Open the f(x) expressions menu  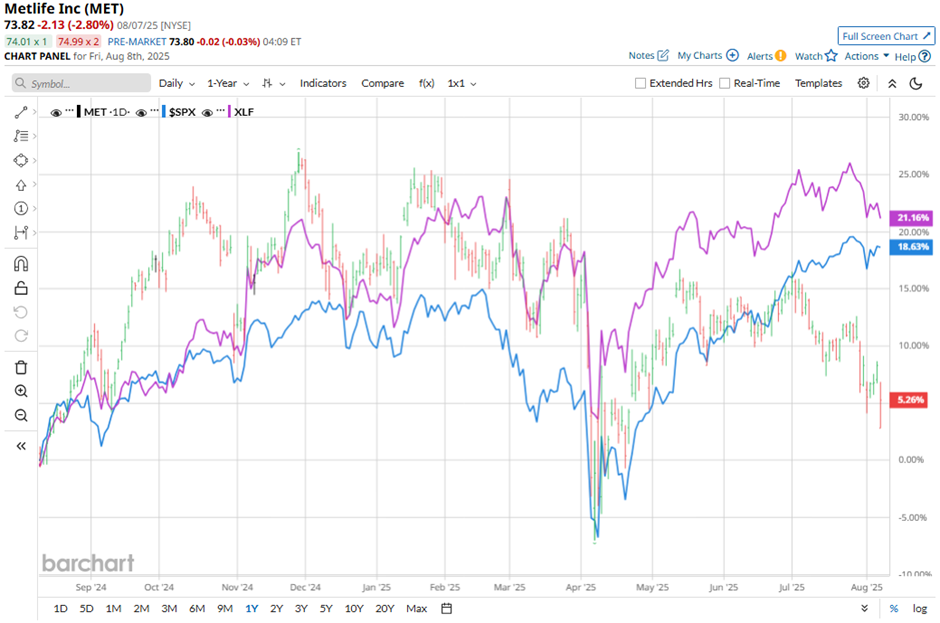click(x=426, y=83)
